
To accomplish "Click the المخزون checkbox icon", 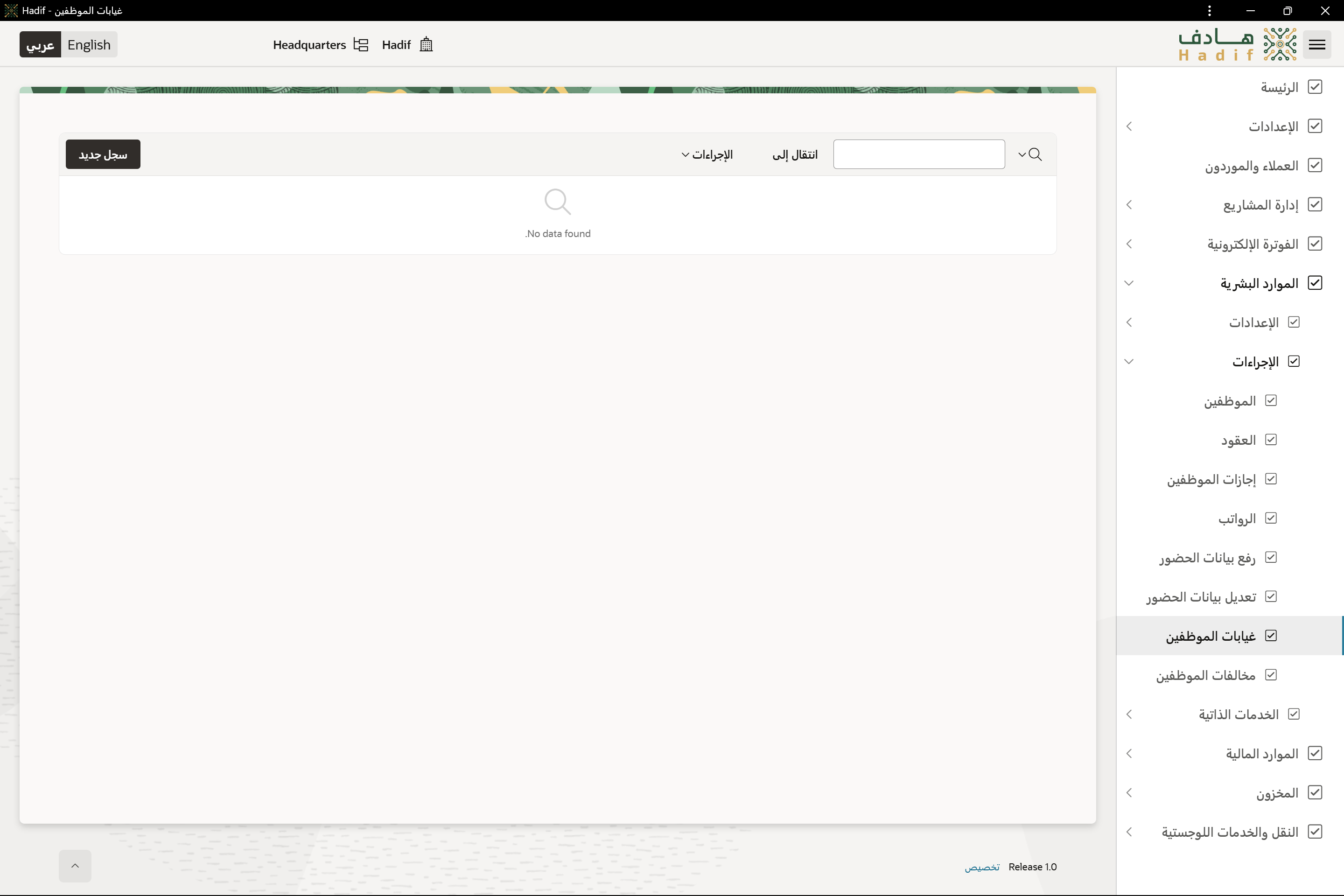I will [1315, 792].
